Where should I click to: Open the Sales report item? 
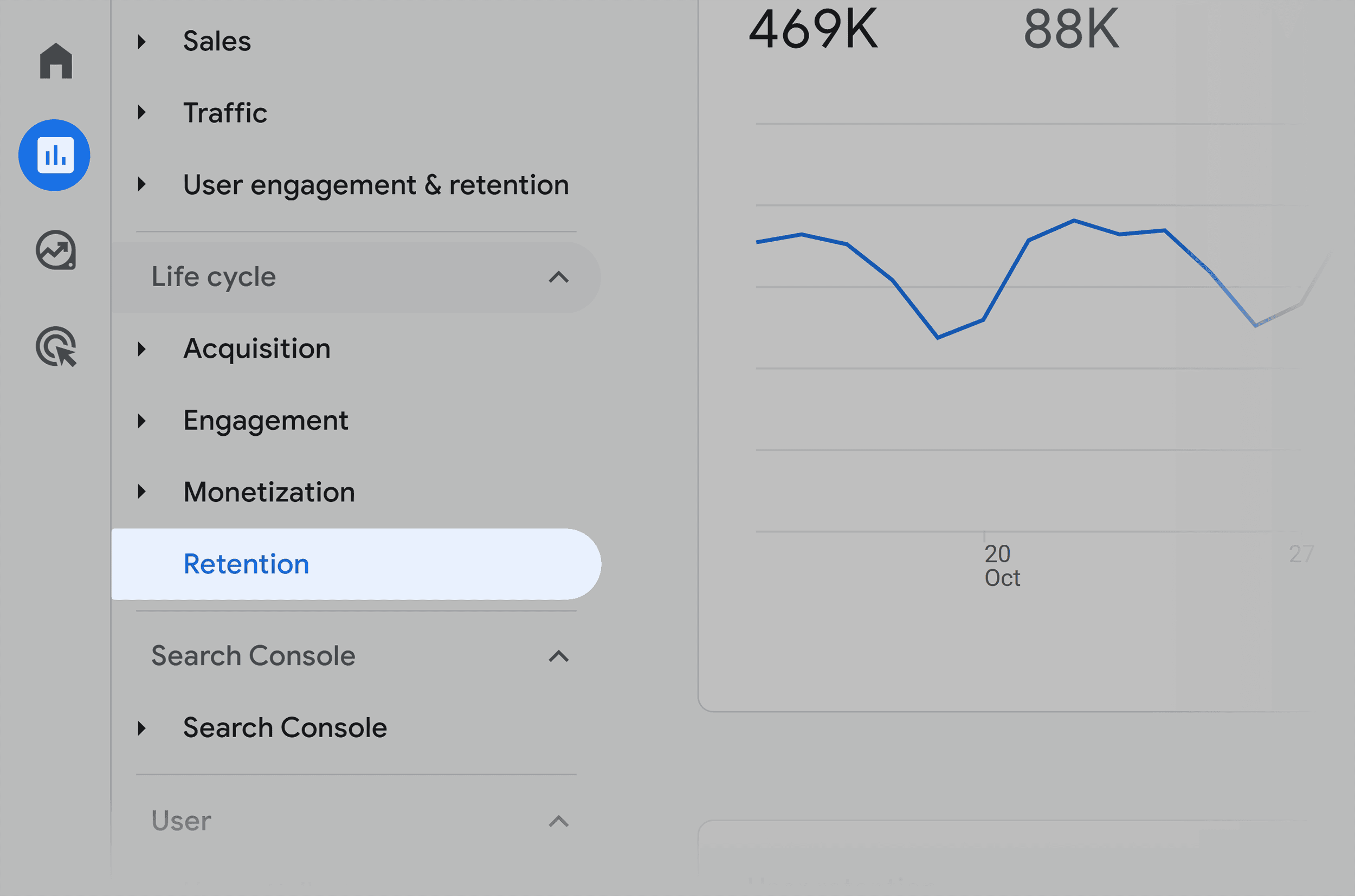tap(217, 41)
